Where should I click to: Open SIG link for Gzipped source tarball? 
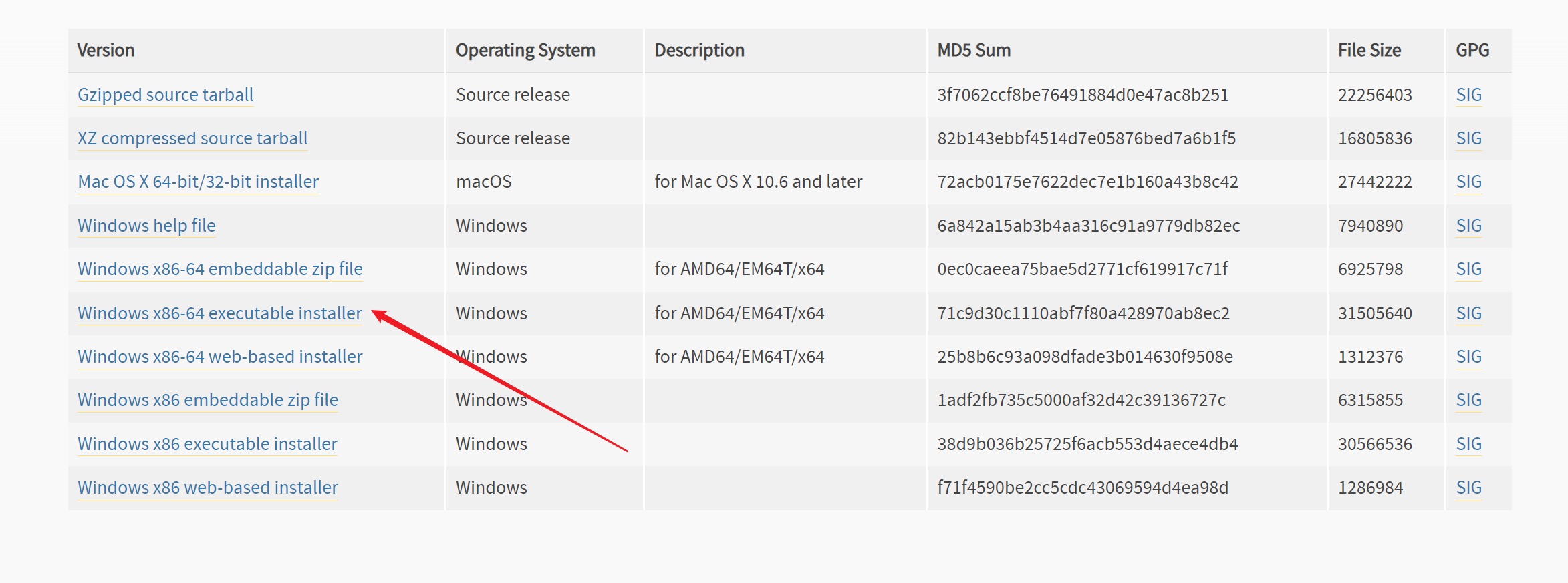pyautogui.click(x=1468, y=95)
